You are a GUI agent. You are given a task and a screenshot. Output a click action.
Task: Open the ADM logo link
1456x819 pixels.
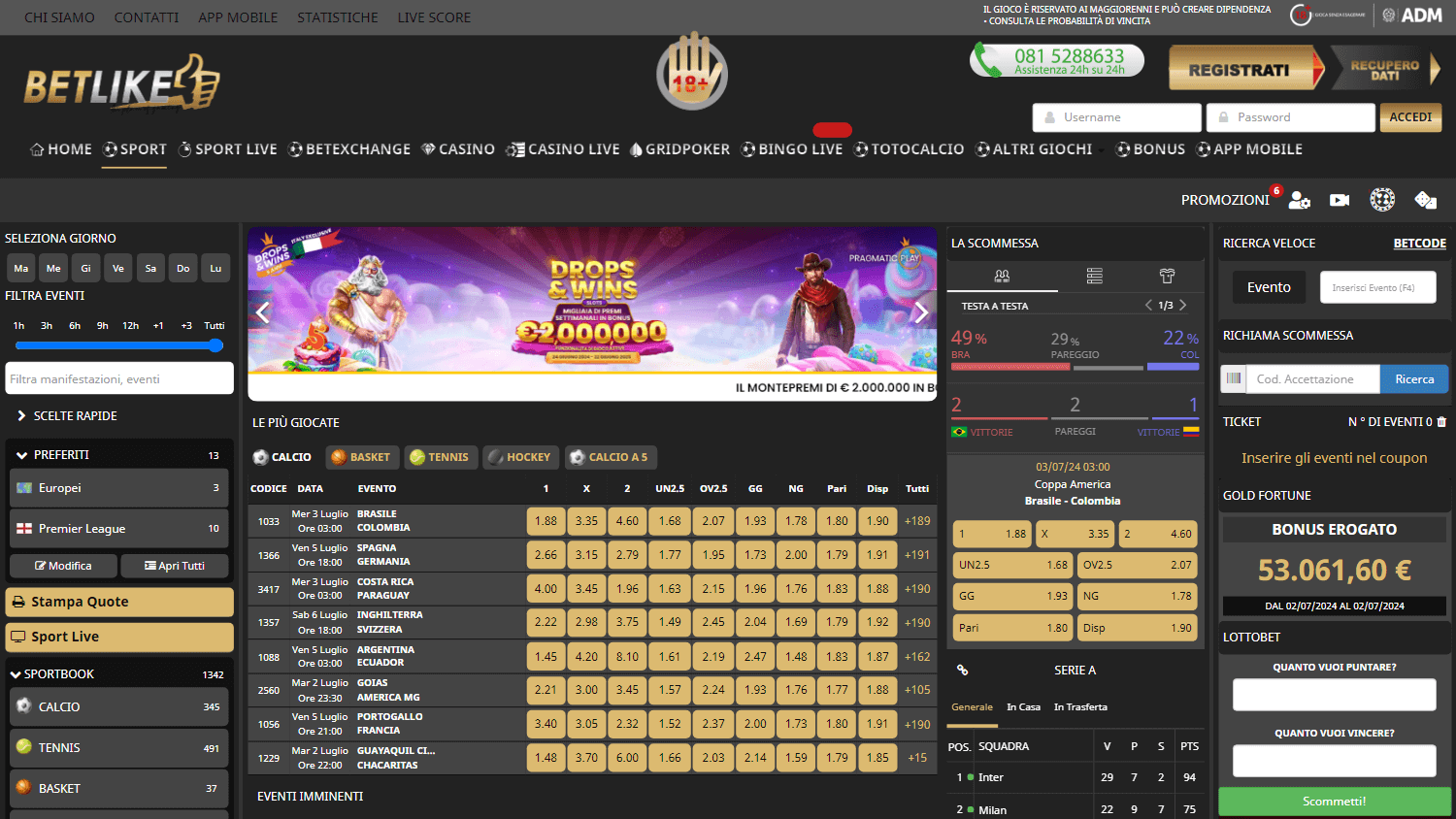[1412, 15]
